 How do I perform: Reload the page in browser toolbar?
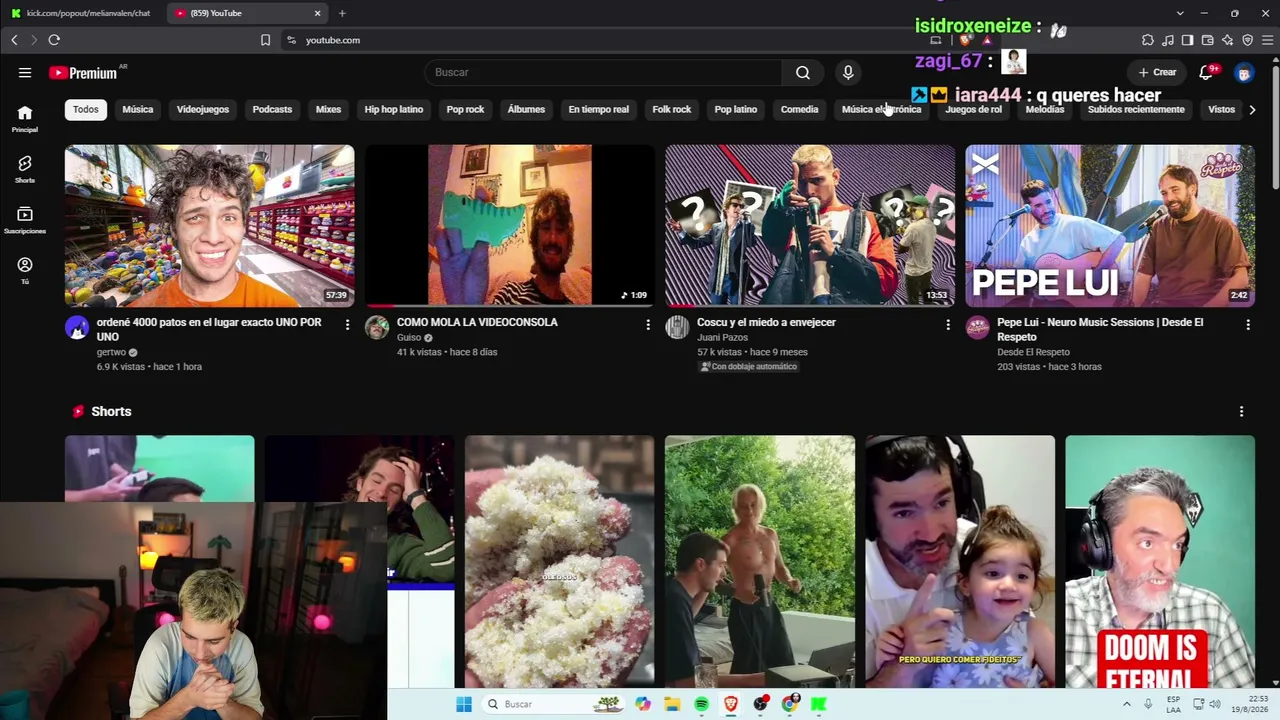(x=54, y=40)
